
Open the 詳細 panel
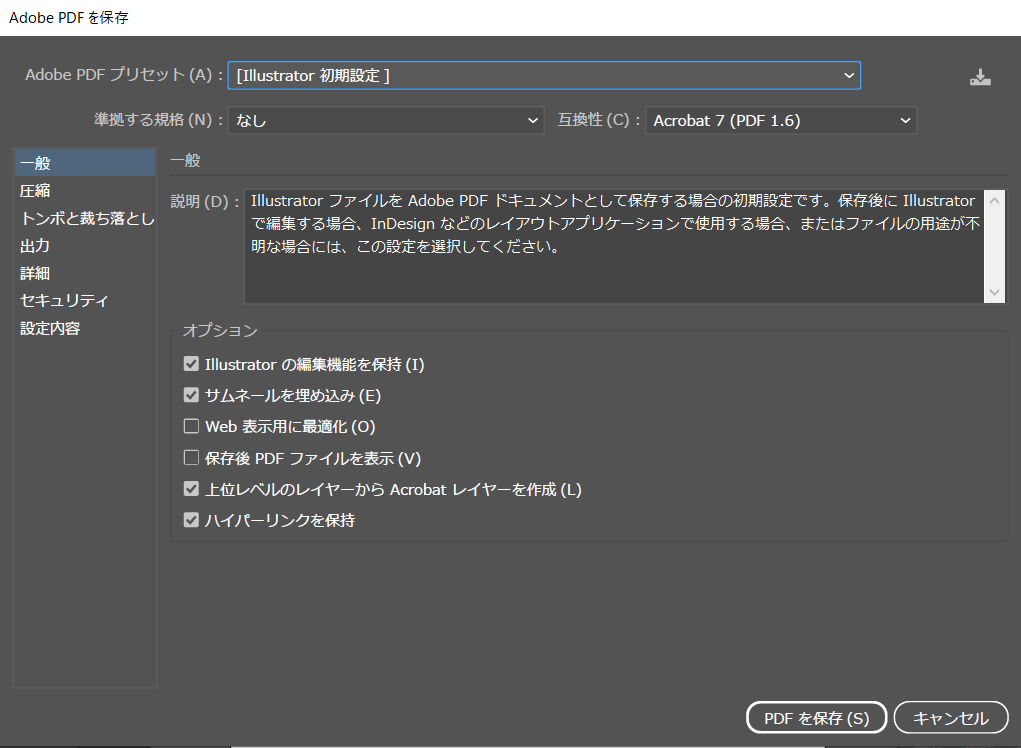[35, 272]
